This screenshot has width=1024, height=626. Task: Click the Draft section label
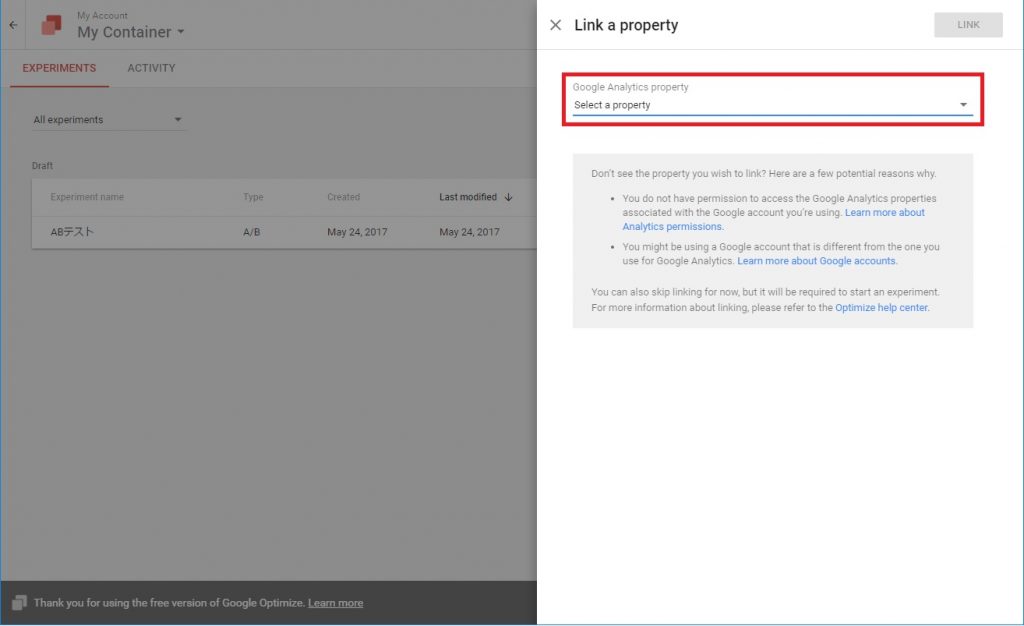[42, 166]
